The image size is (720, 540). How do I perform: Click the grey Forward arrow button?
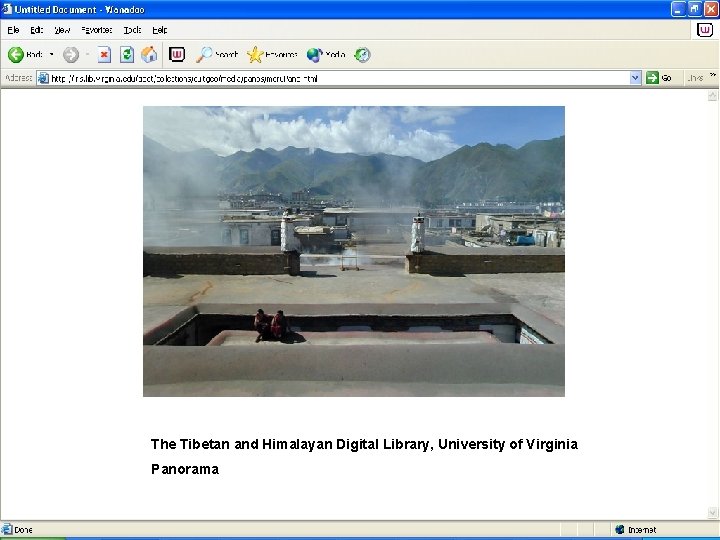(70, 55)
